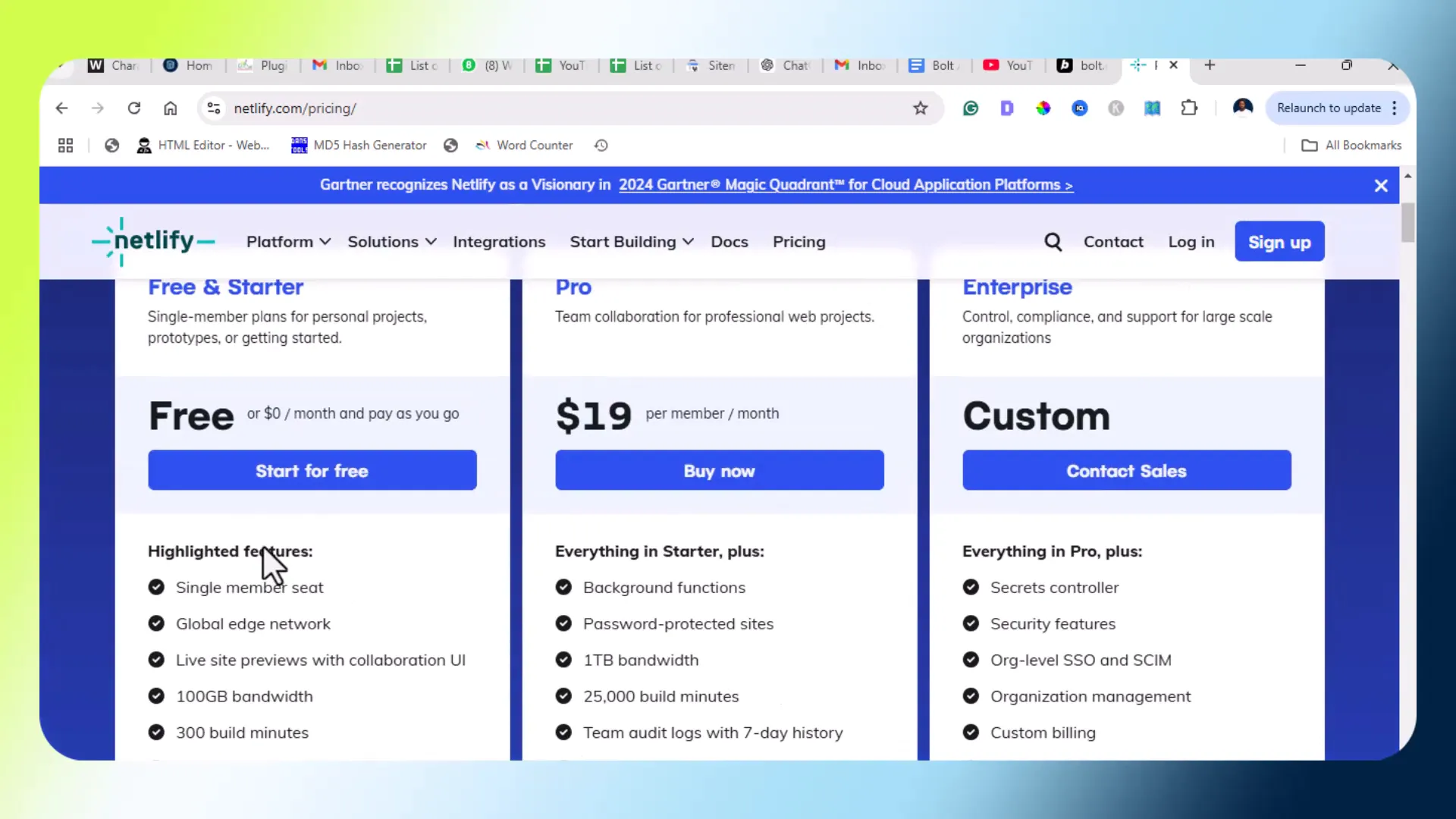Viewport: 1456px width, 819px height.
Task: Click the page vertical scrollbar thumb
Action: (x=1408, y=222)
